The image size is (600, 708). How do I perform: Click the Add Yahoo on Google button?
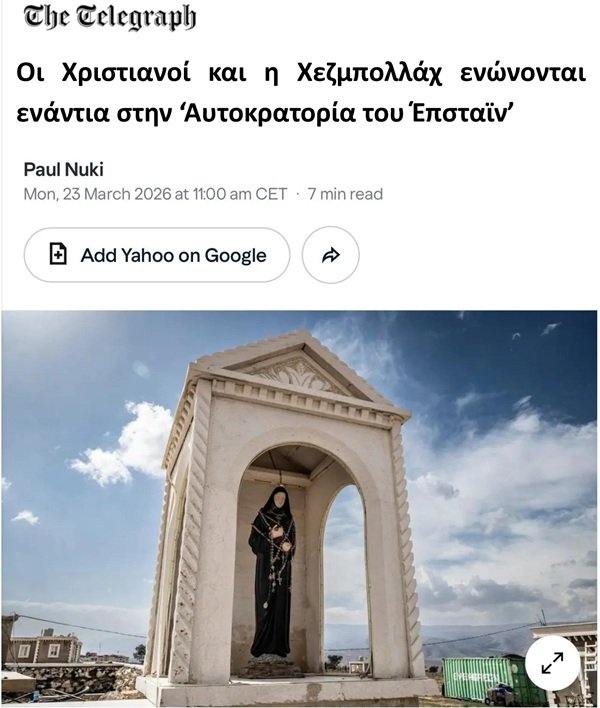pos(157,255)
